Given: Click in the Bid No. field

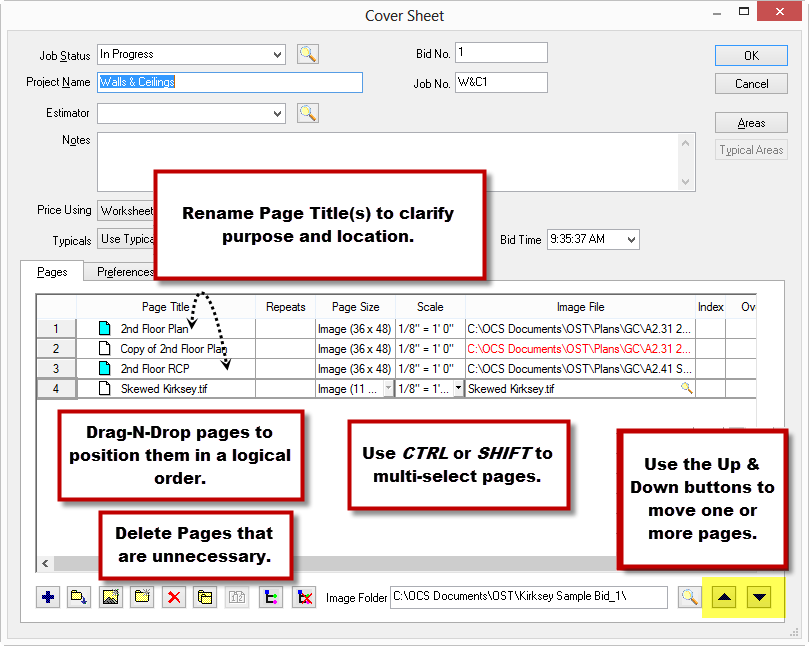Looking at the screenshot, I should pyautogui.click(x=501, y=53).
